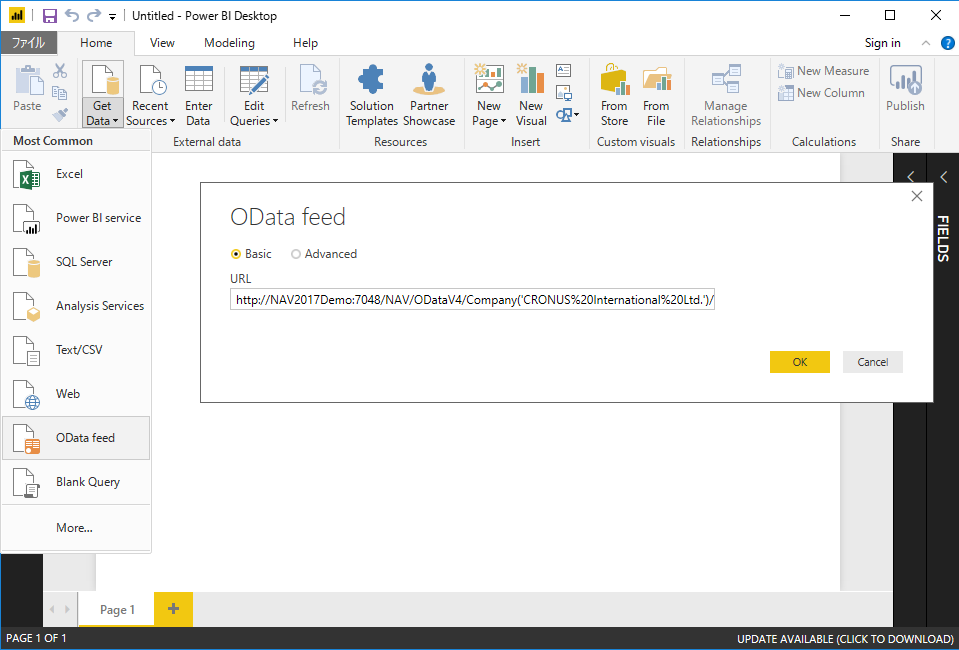Click More... in the Get Data menu
Viewport: 959px width, 650px height.
76,528
